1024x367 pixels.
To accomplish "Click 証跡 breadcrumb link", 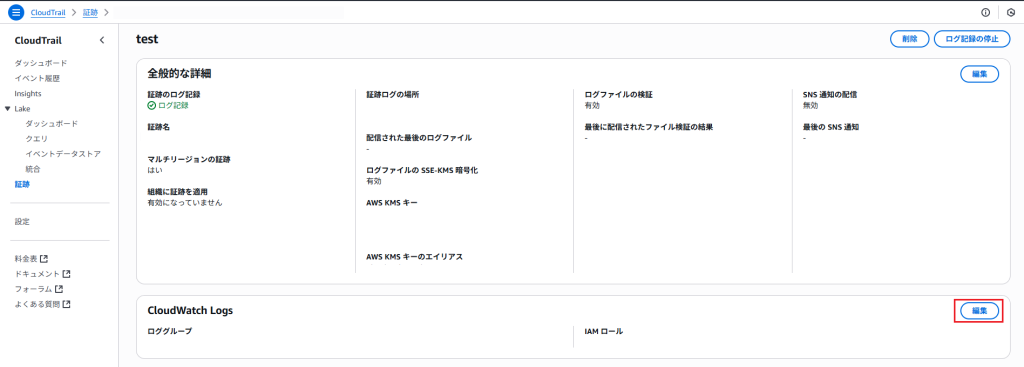I will click(x=90, y=12).
